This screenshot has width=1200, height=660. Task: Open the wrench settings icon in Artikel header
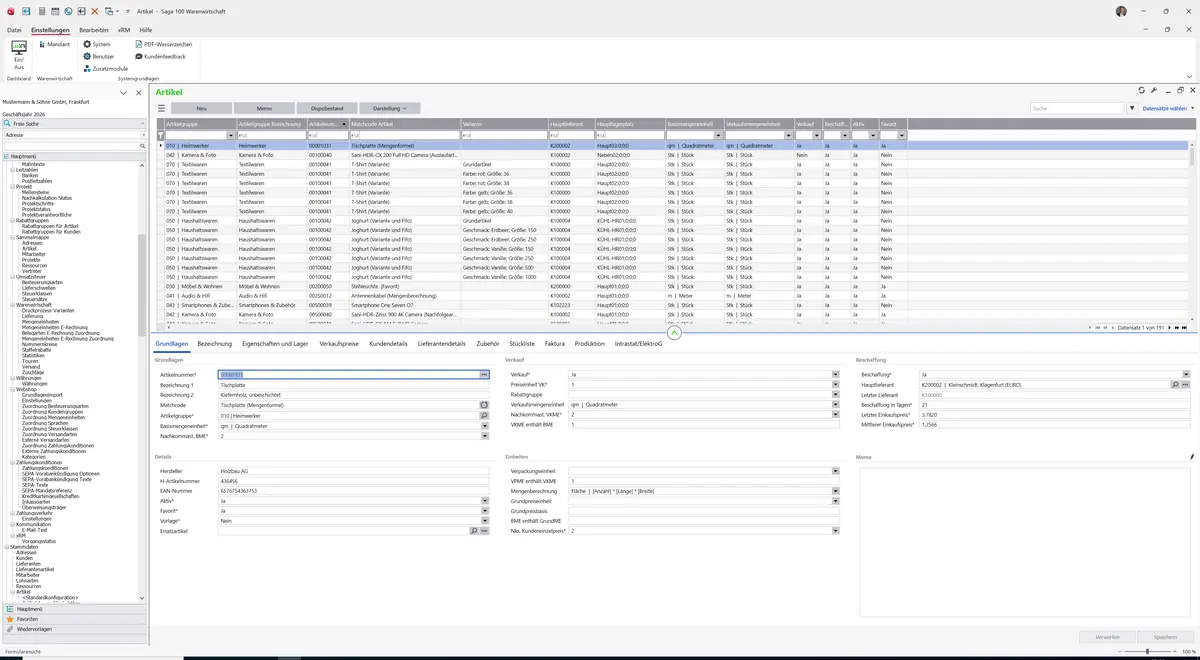point(1154,91)
